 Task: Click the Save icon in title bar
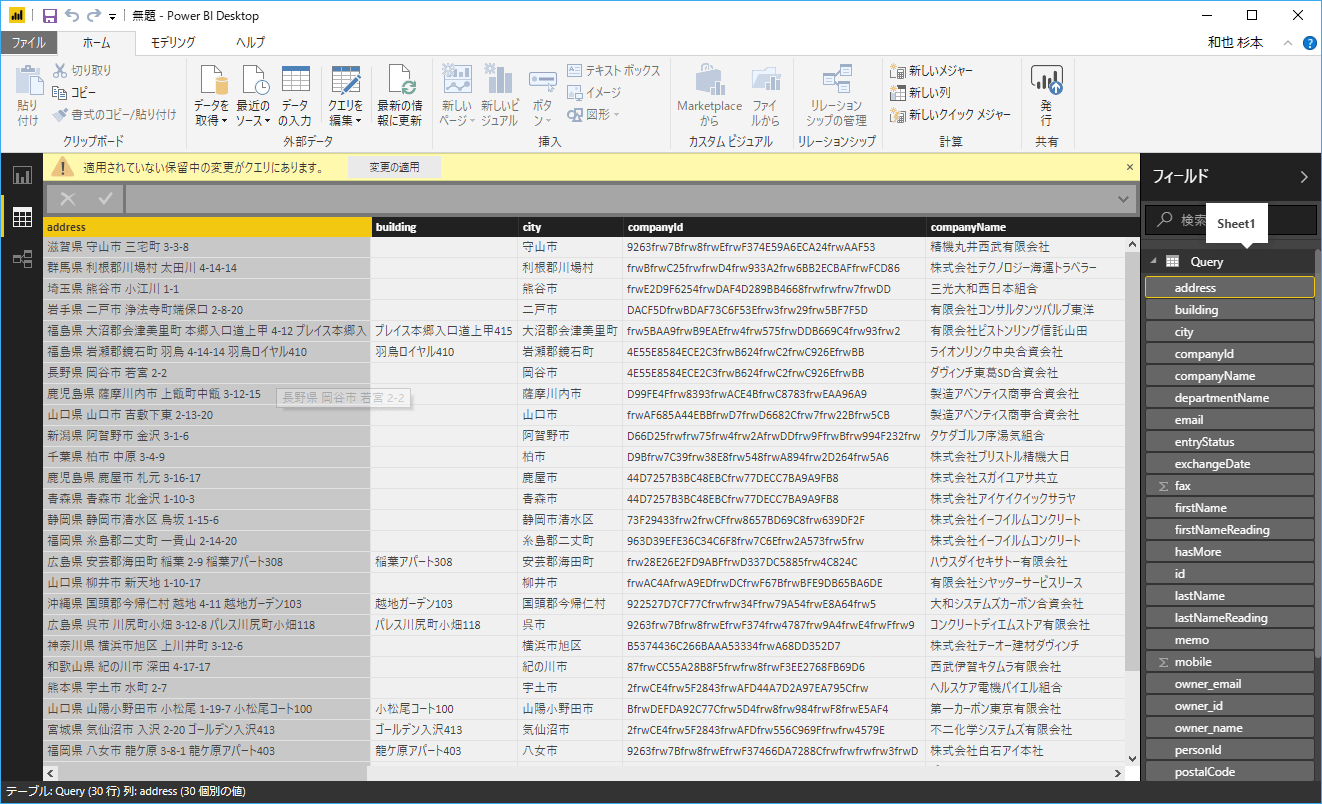(50, 16)
